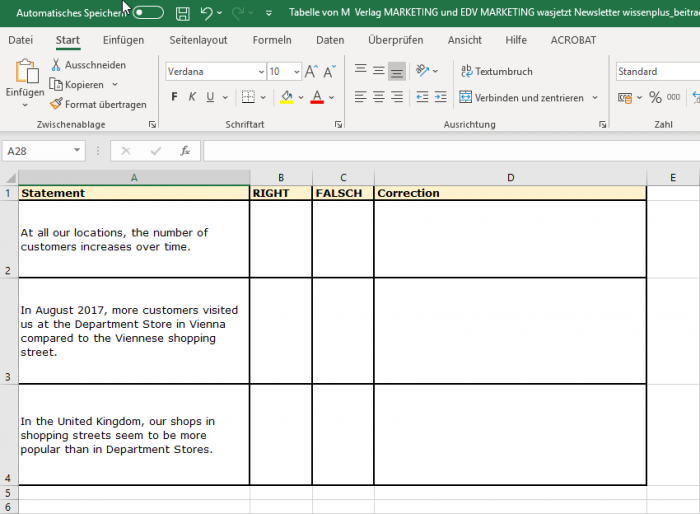Increase font size with larger A icon

(x=312, y=72)
